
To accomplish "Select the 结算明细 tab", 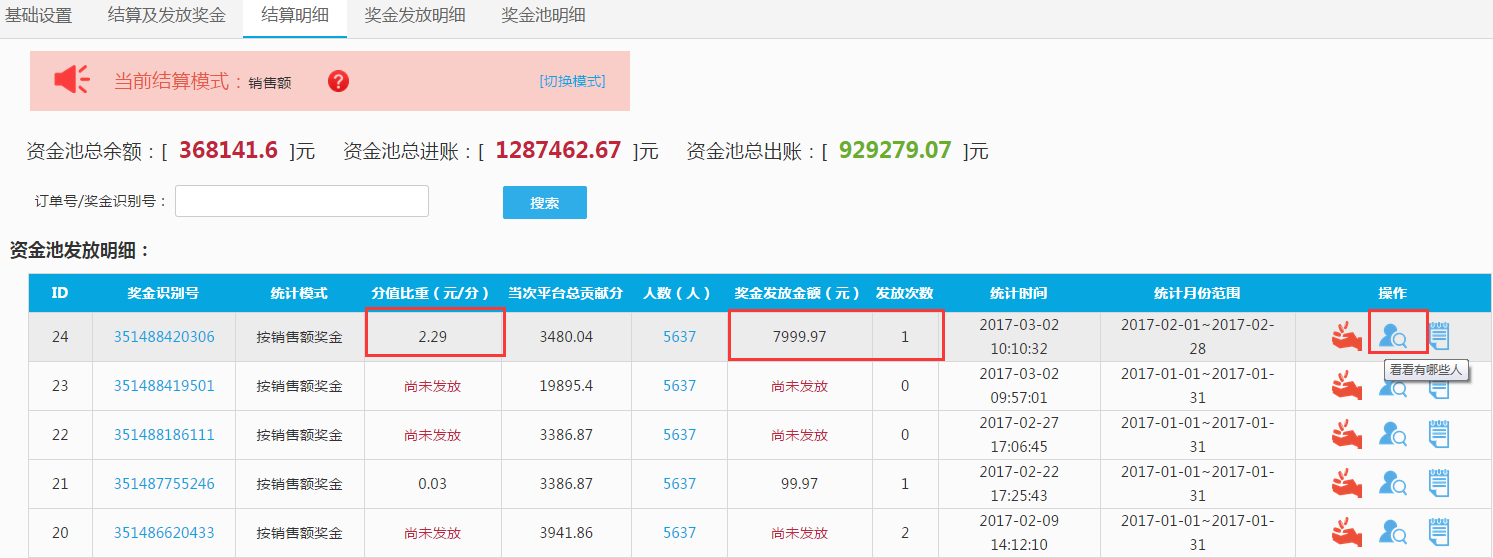I will (x=295, y=16).
